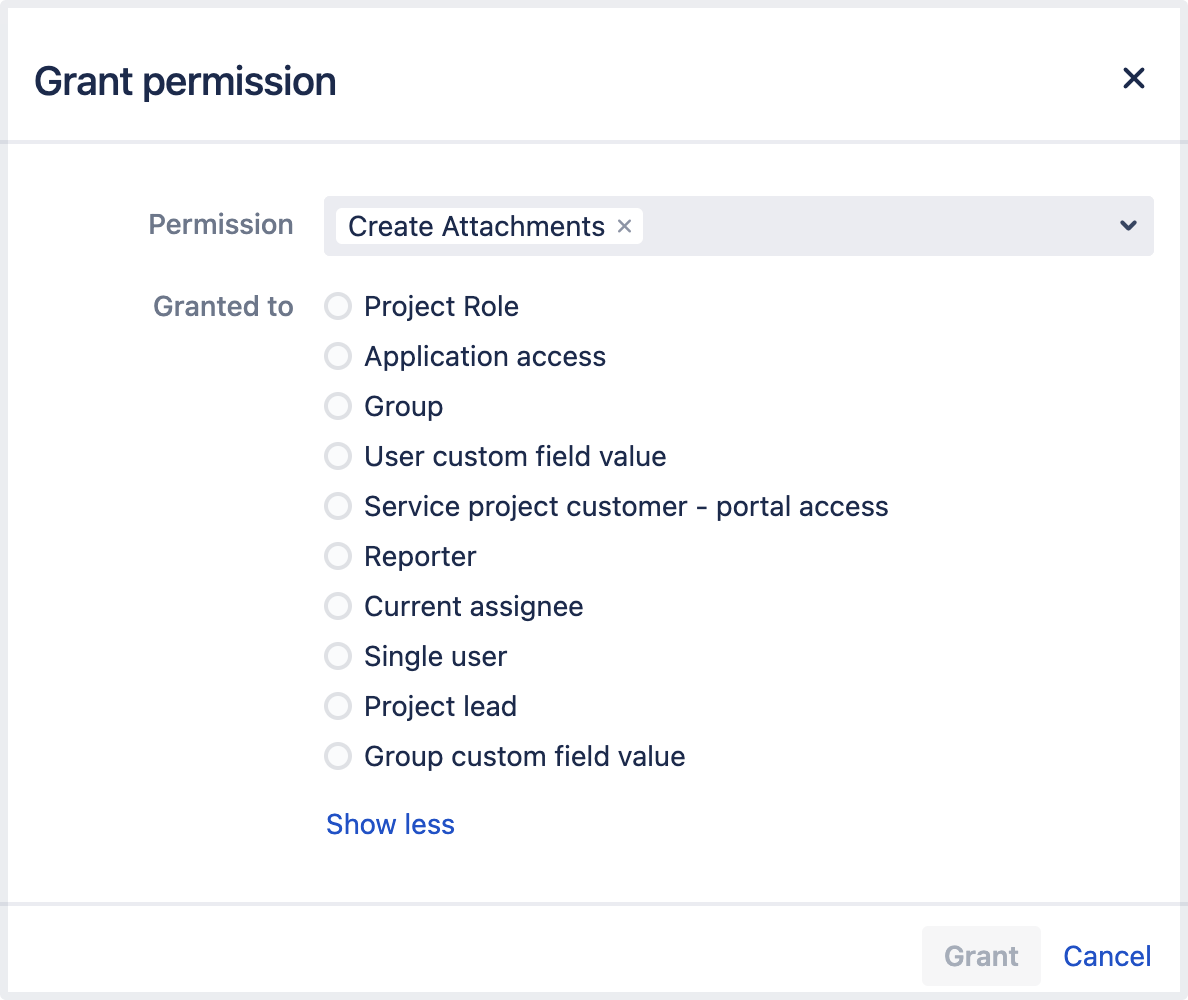1188x1000 pixels.
Task: Pick User custom field value option
Action: point(338,456)
